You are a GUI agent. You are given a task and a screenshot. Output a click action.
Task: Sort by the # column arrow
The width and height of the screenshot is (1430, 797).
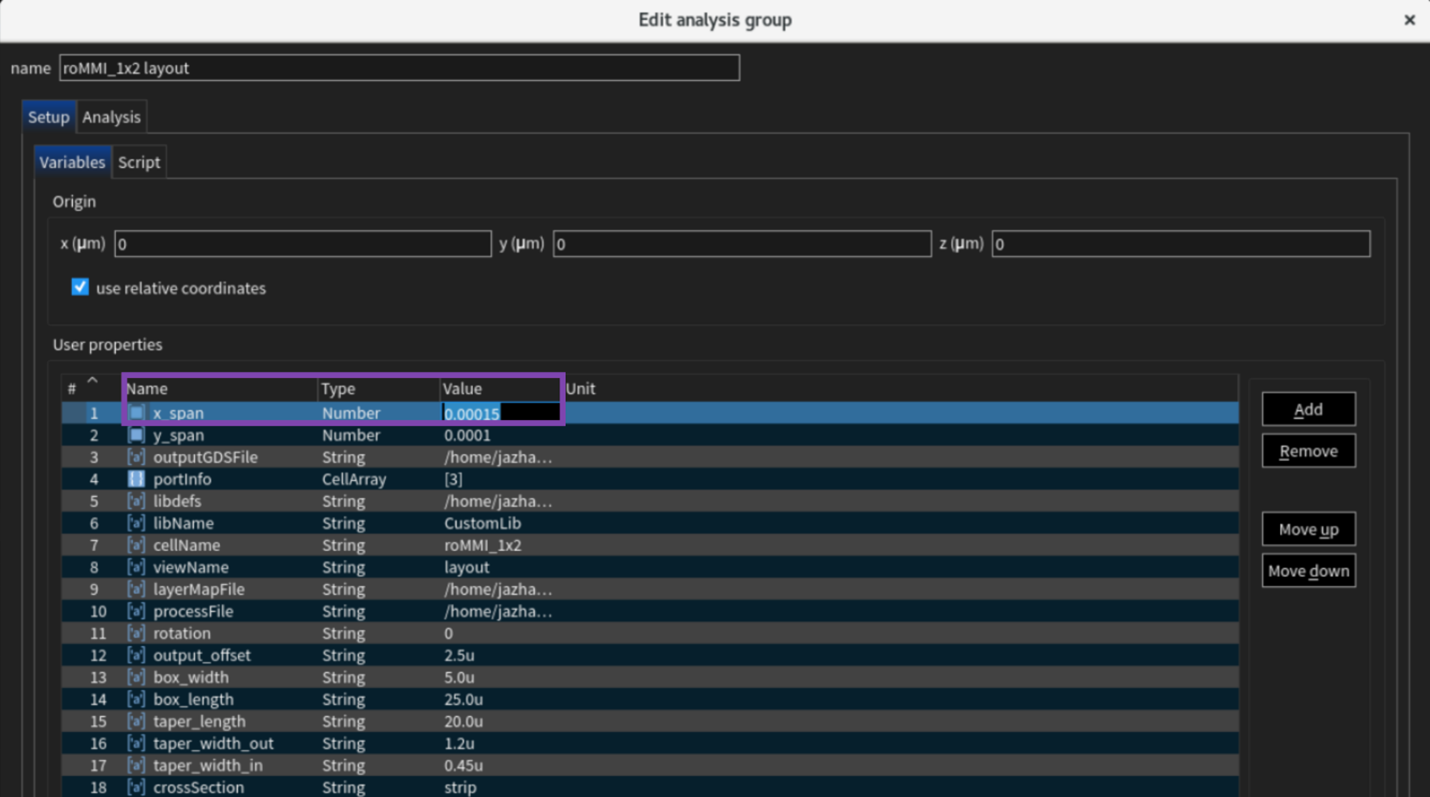[92, 380]
